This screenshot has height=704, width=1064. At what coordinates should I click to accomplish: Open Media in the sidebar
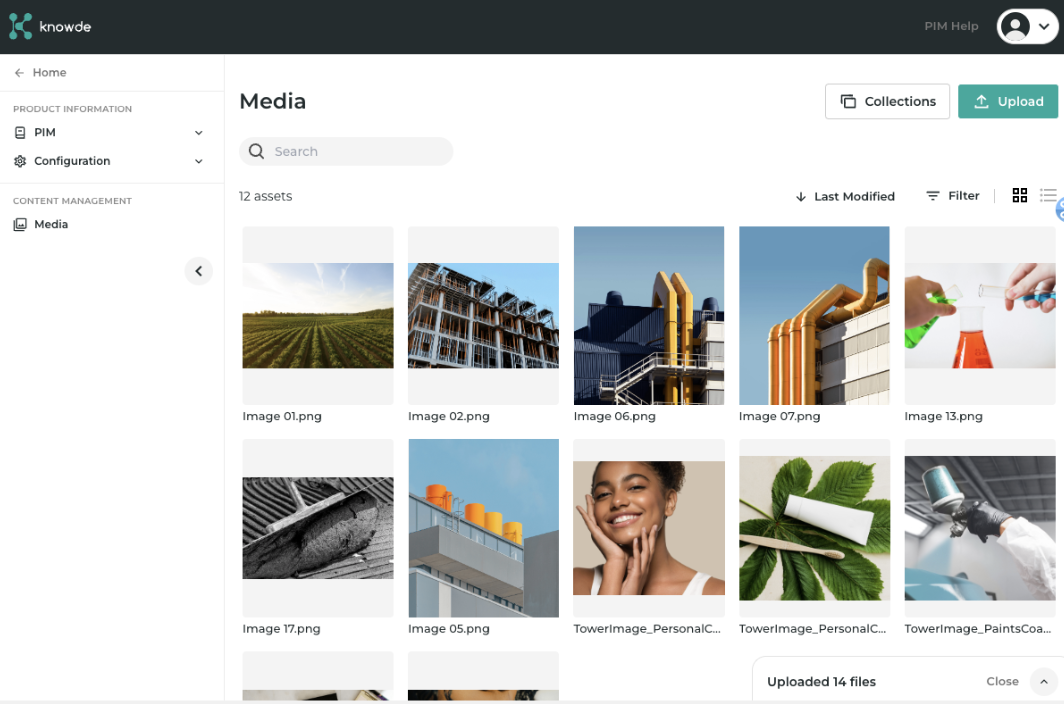50,225
